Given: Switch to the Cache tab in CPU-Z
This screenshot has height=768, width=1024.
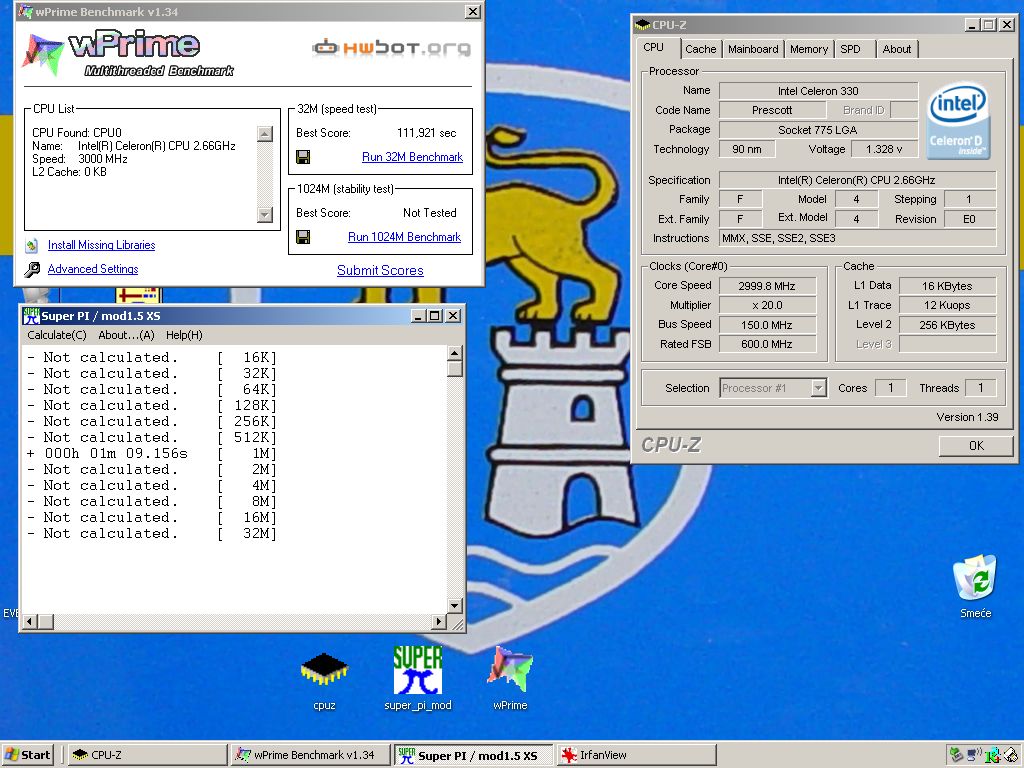Looking at the screenshot, I should 700,49.
